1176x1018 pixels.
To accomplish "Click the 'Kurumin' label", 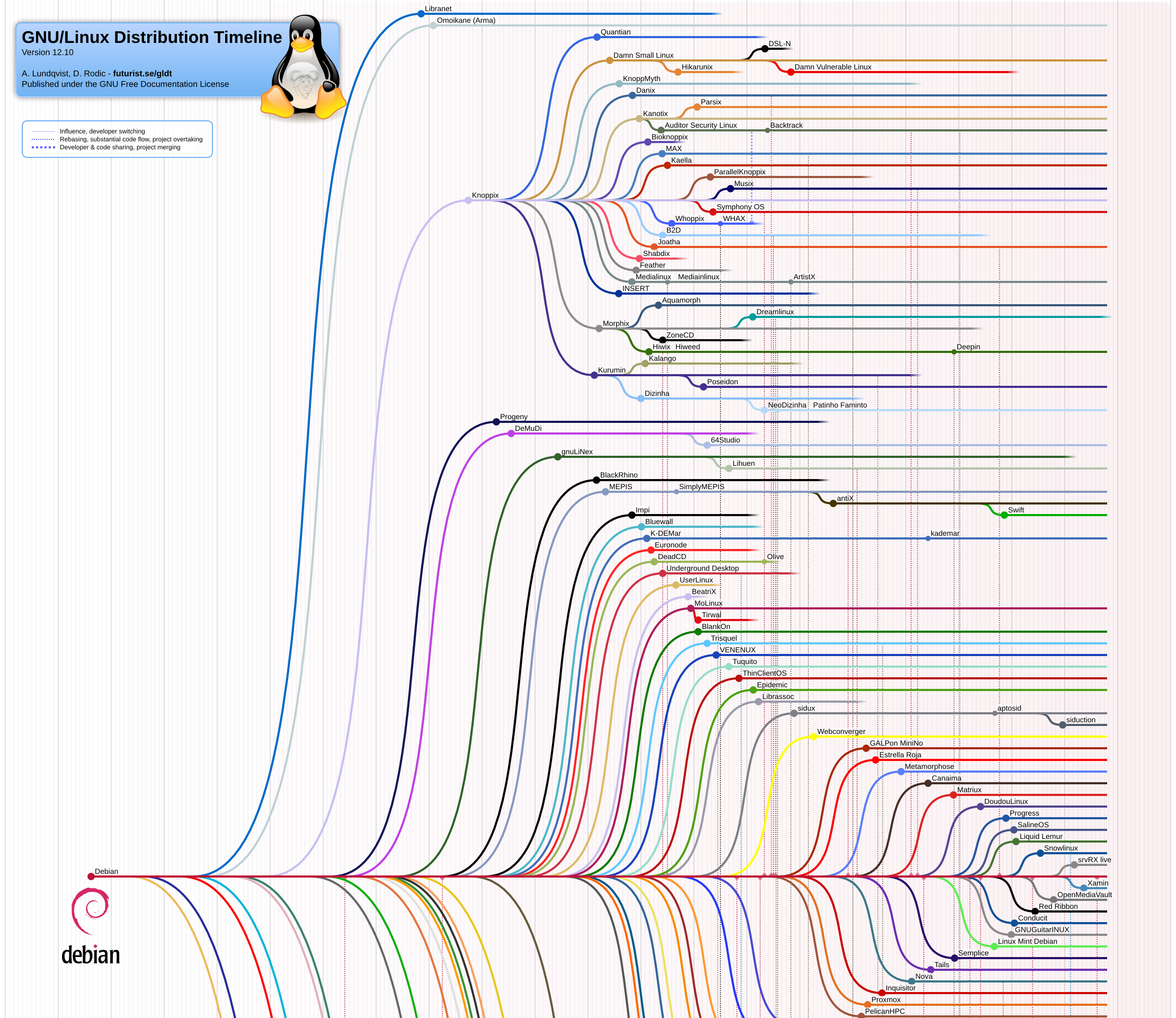I will click(611, 370).
